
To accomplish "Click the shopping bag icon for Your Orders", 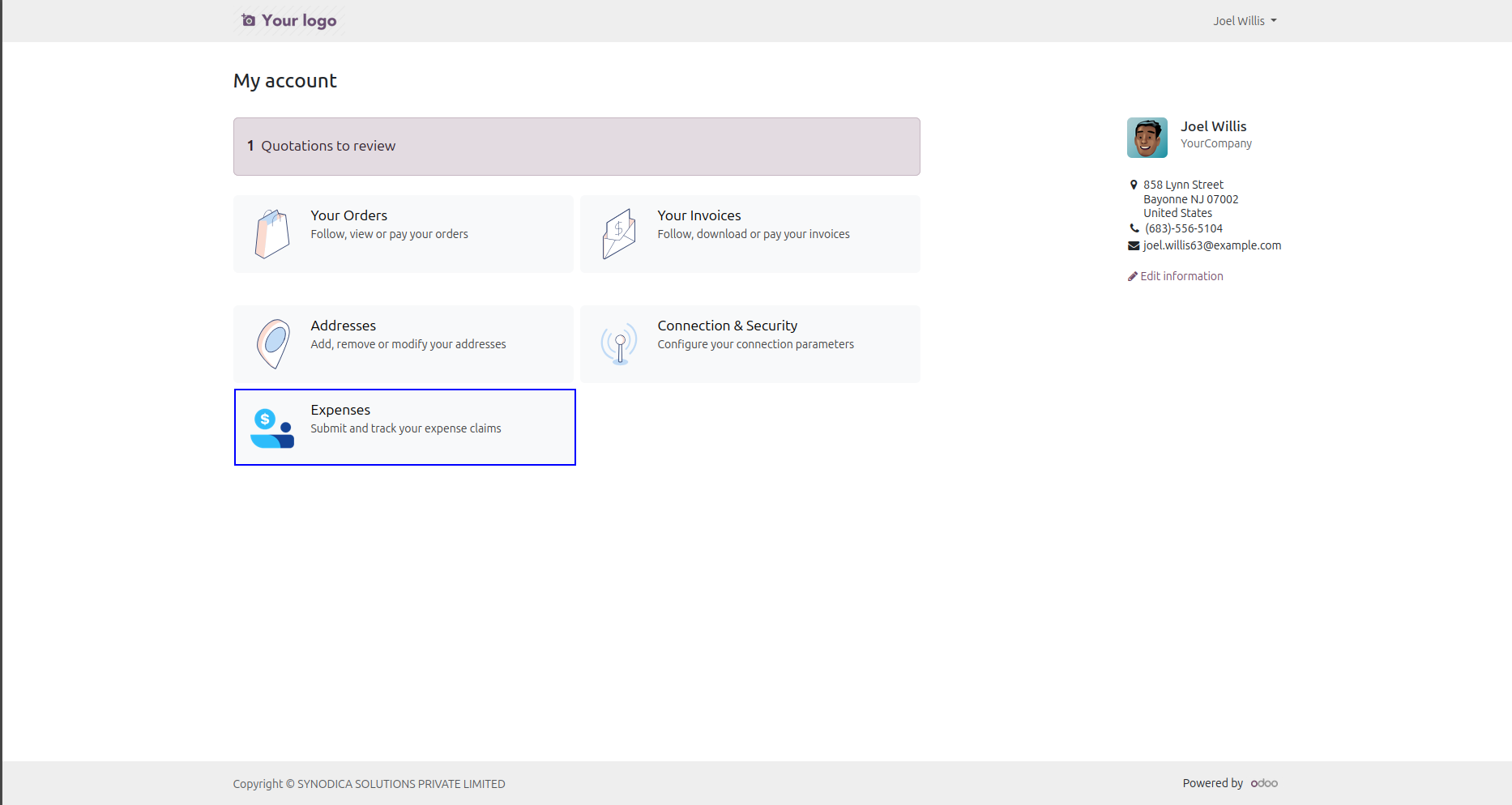I will point(272,234).
